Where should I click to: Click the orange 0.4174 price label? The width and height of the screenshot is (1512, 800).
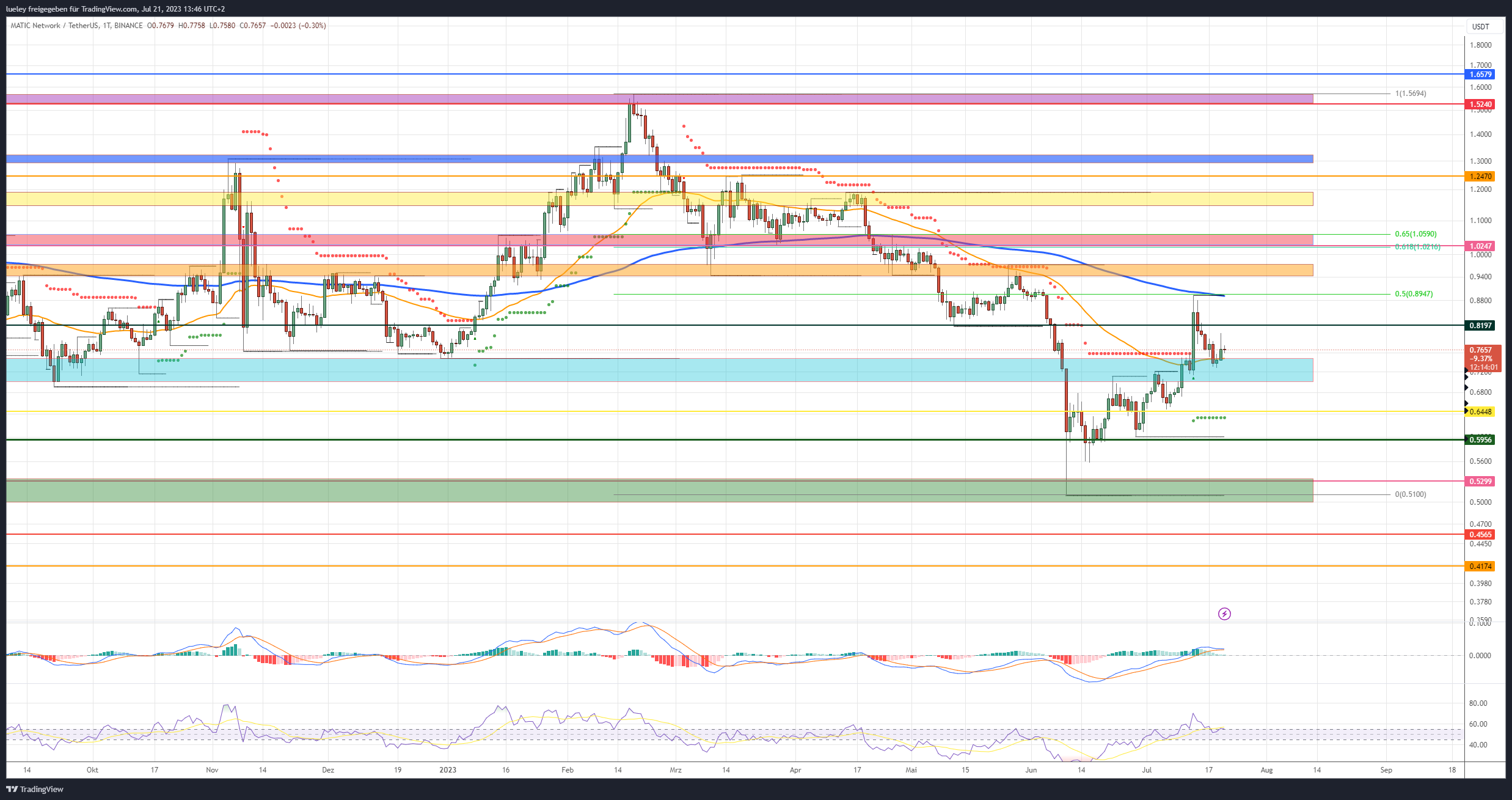(x=1480, y=567)
